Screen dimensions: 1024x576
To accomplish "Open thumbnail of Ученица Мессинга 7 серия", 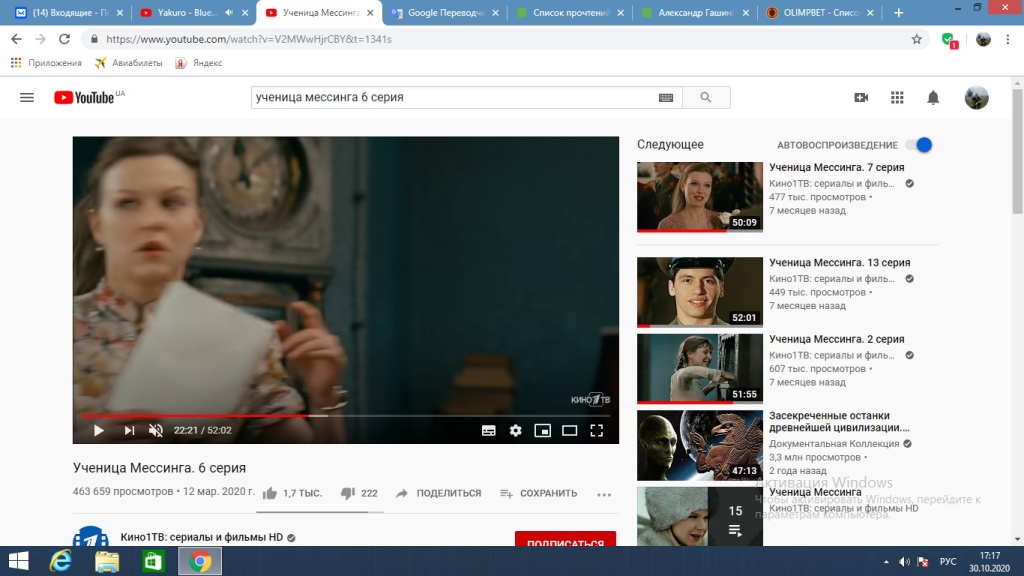I will pos(699,197).
